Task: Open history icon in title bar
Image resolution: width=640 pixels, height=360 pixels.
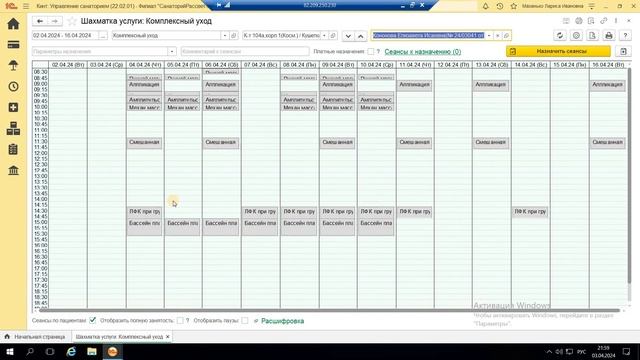Action: 500,6
